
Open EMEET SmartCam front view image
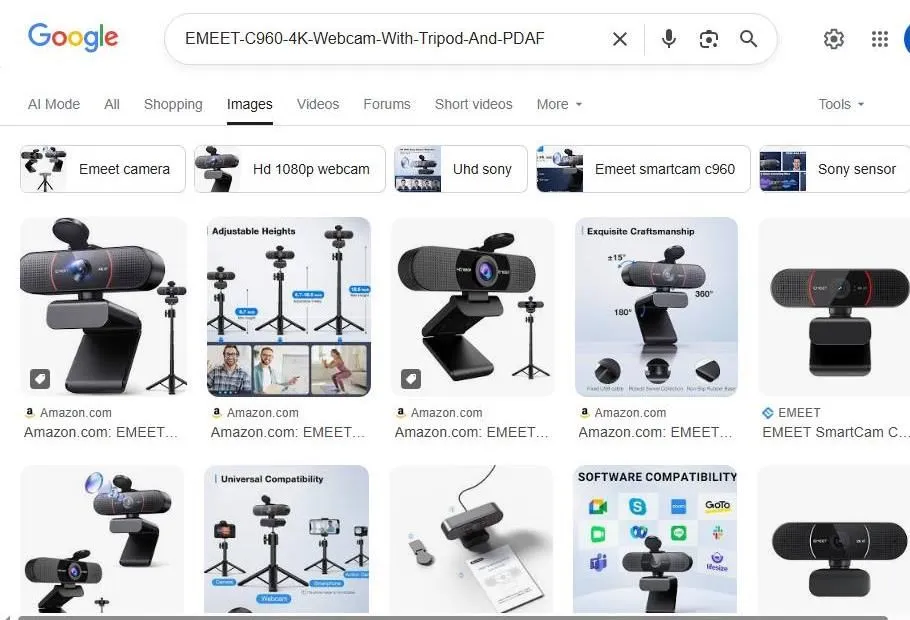(x=834, y=307)
